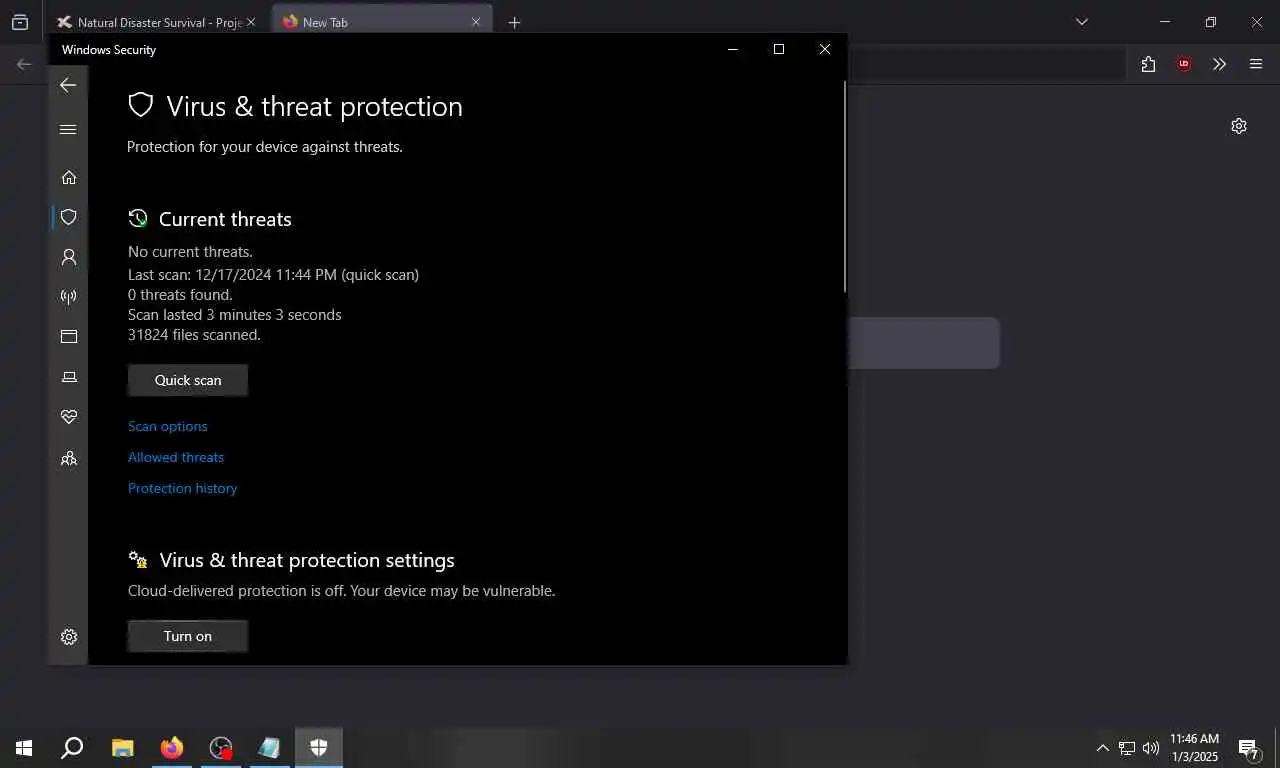The height and width of the screenshot is (768, 1280).
Task: Open a new browser tab with plus
Action: tap(514, 22)
